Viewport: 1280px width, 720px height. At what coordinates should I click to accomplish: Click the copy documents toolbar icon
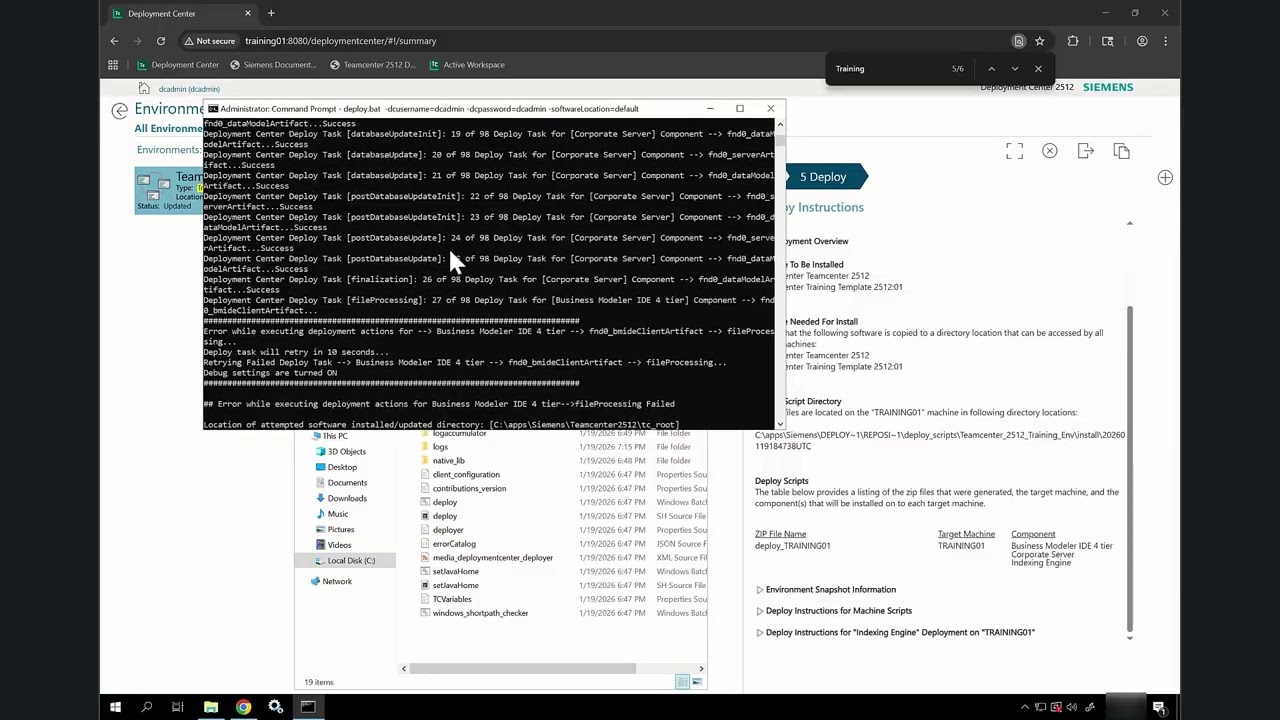1121,151
